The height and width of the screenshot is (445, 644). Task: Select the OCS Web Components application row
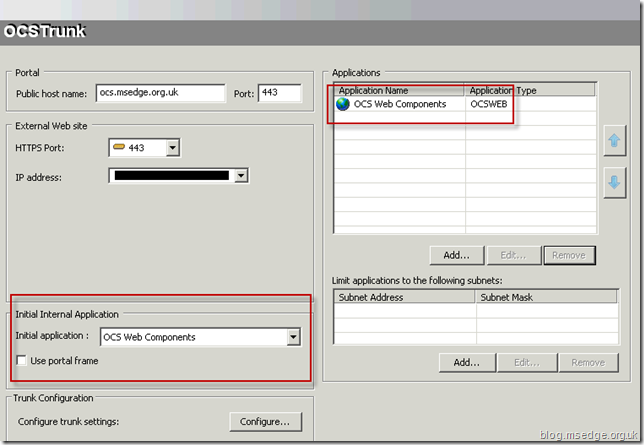click(465, 104)
